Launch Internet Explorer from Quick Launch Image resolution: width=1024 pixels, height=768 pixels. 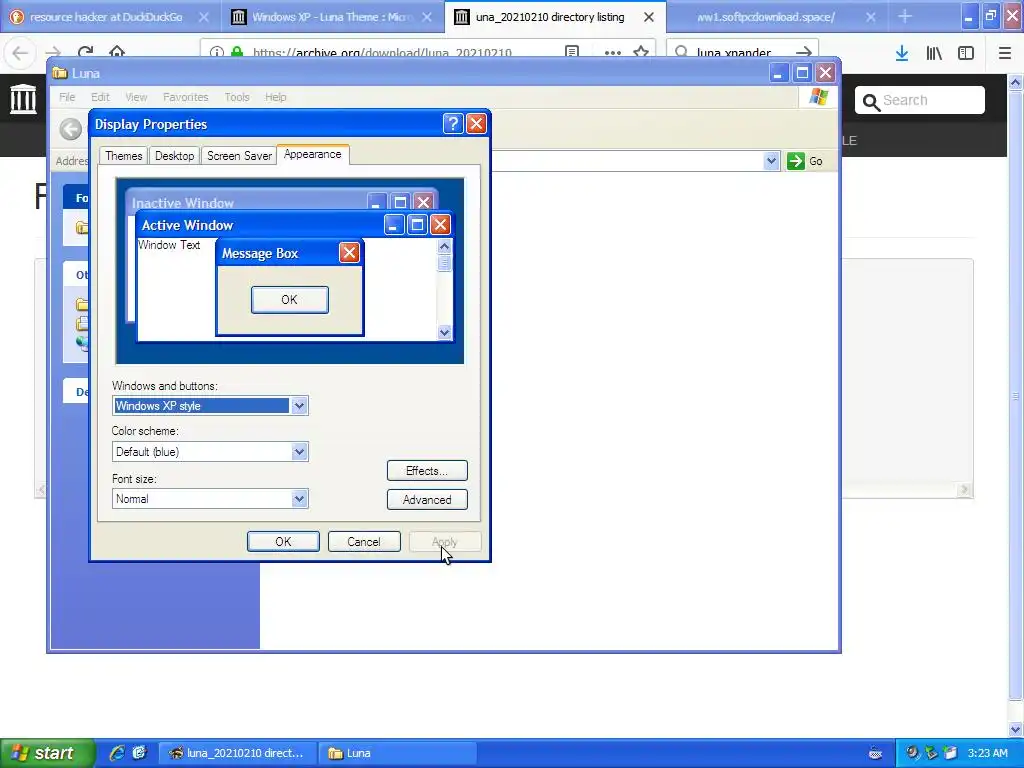117,753
